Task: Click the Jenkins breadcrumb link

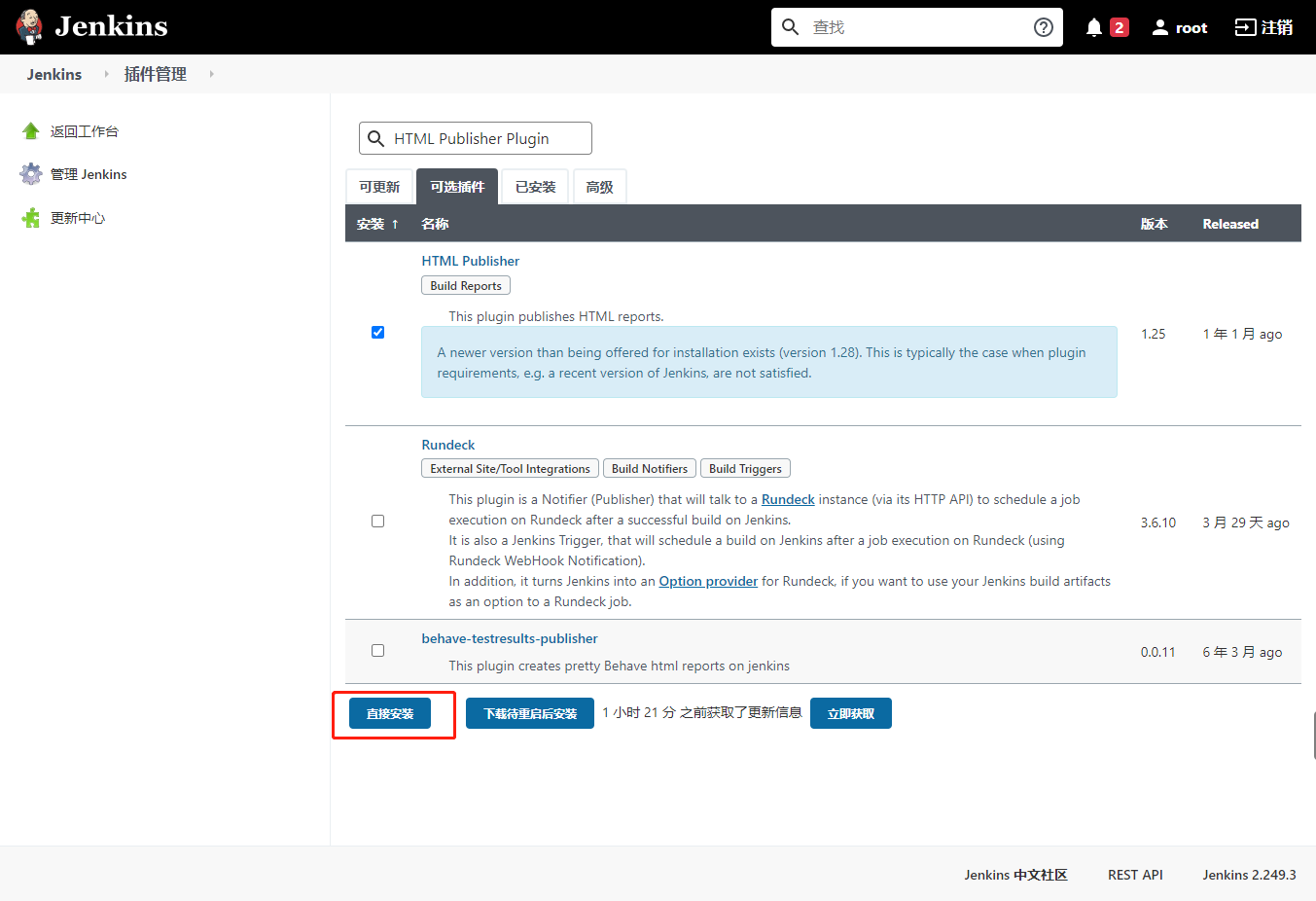Action: pos(54,74)
